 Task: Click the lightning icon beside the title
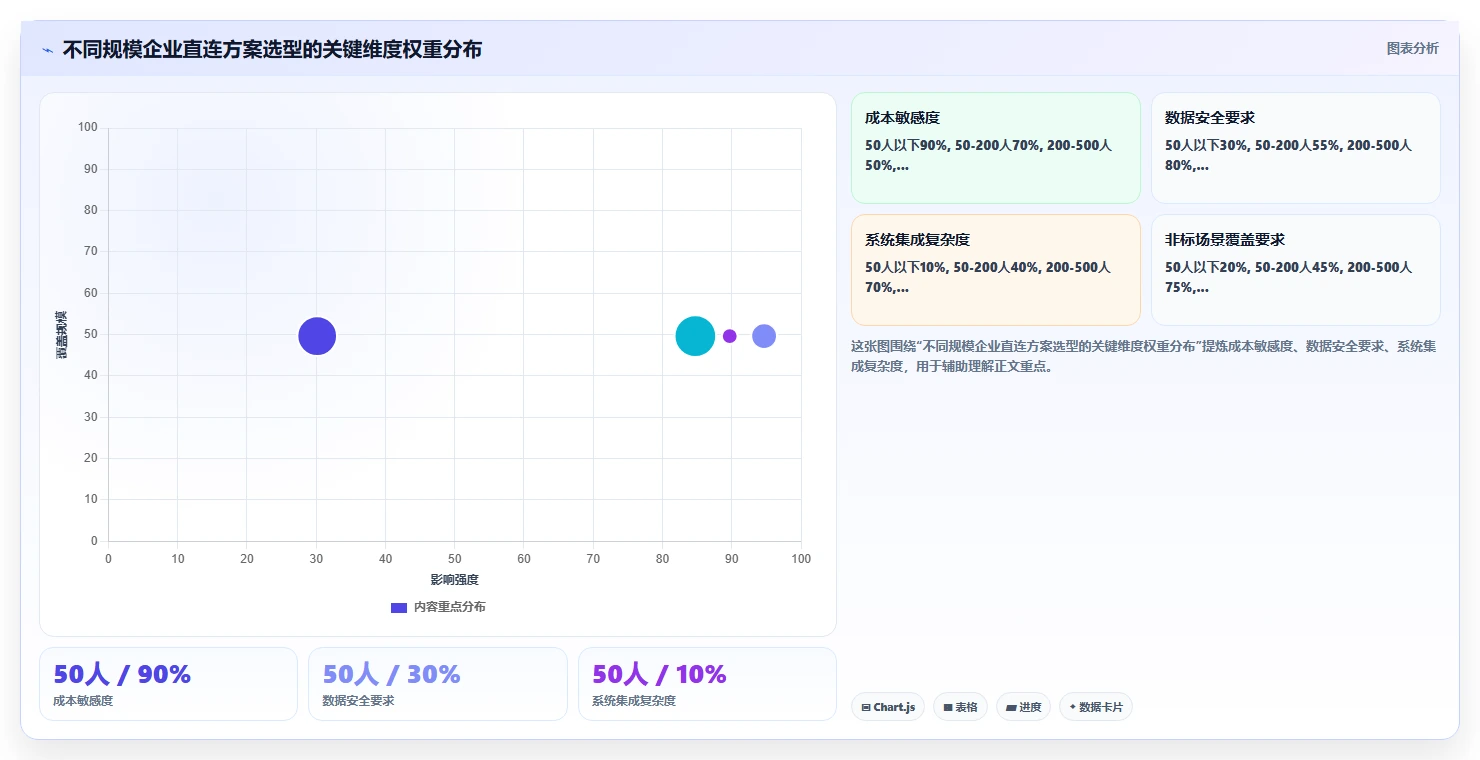(x=48, y=50)
